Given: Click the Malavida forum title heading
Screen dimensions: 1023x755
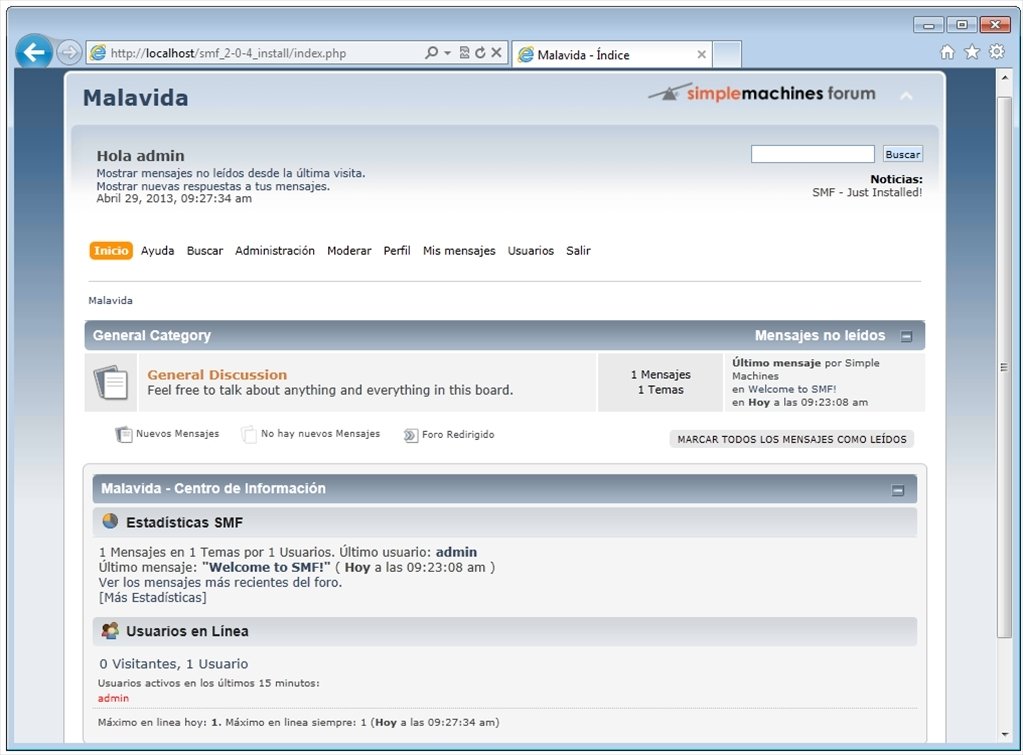Looking at the screenshot, I should (x=136, y=98).
